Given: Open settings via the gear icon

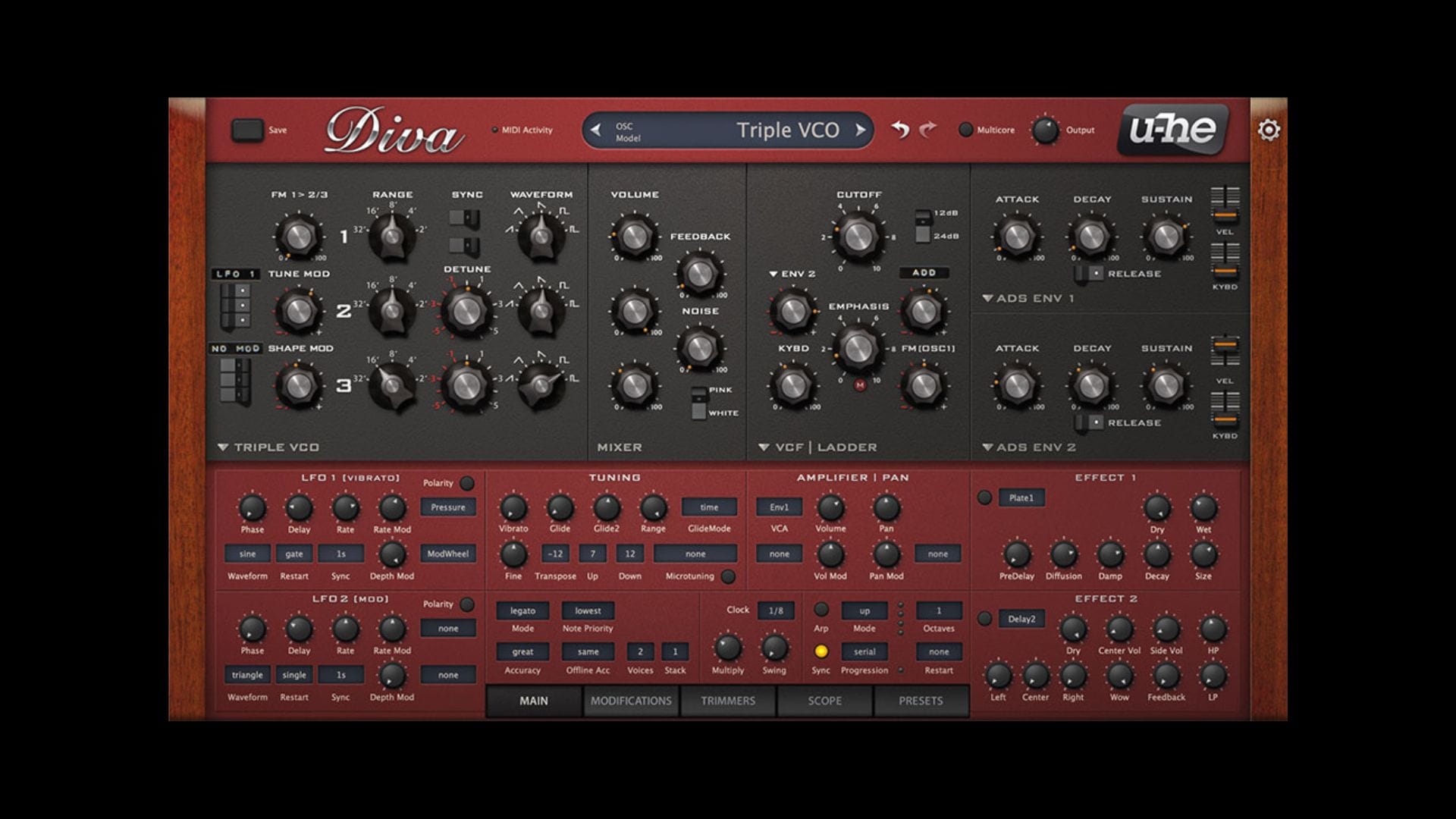Looking at the screenshot, I should tap(1269, 130).
